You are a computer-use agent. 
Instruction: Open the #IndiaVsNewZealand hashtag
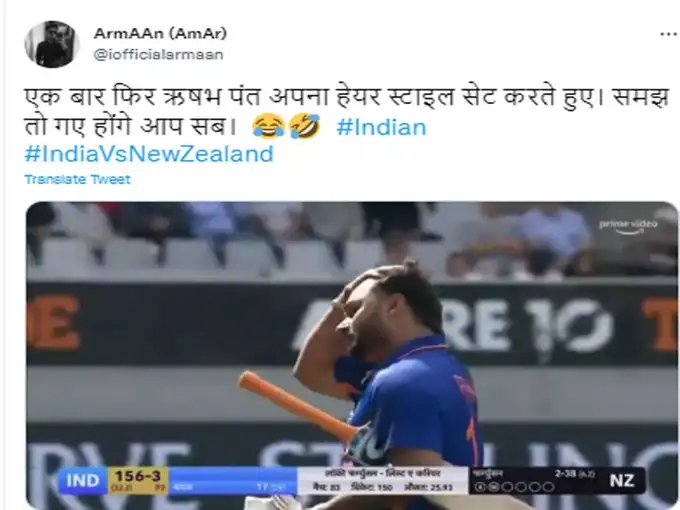point(149,154)
